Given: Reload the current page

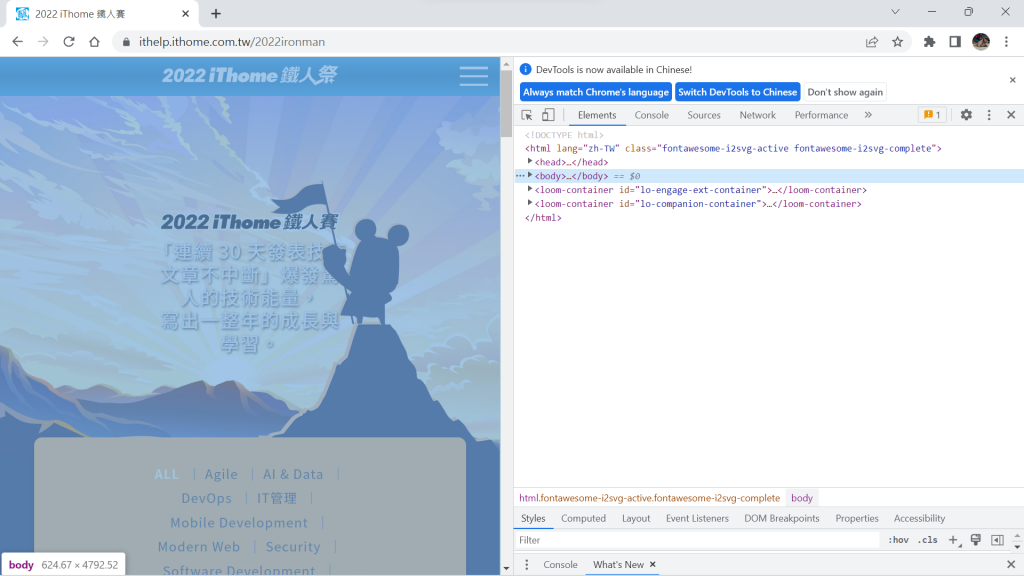Looking at the screenshot, I should [x=69, y=42].
